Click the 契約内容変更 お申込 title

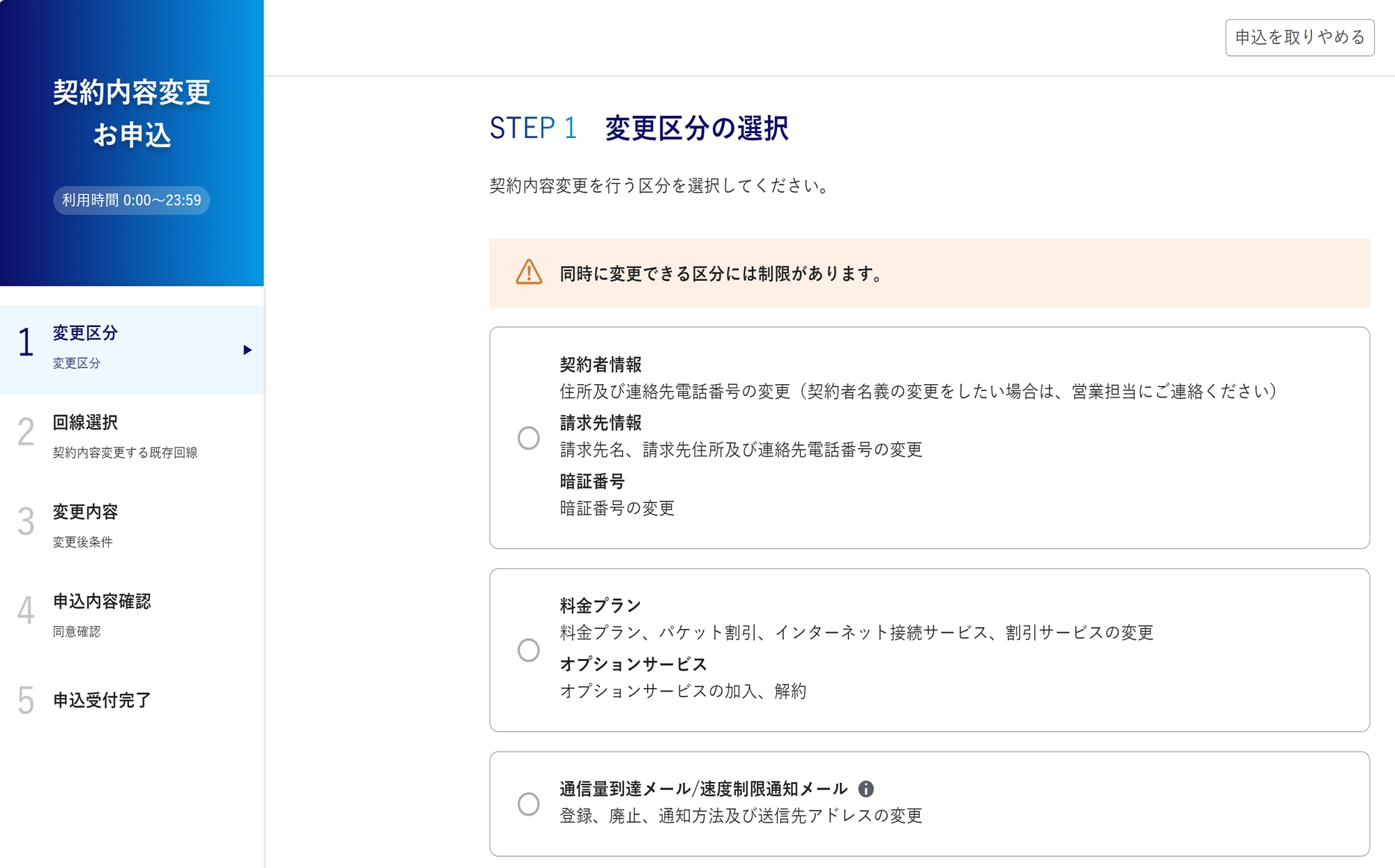[132, 113]
